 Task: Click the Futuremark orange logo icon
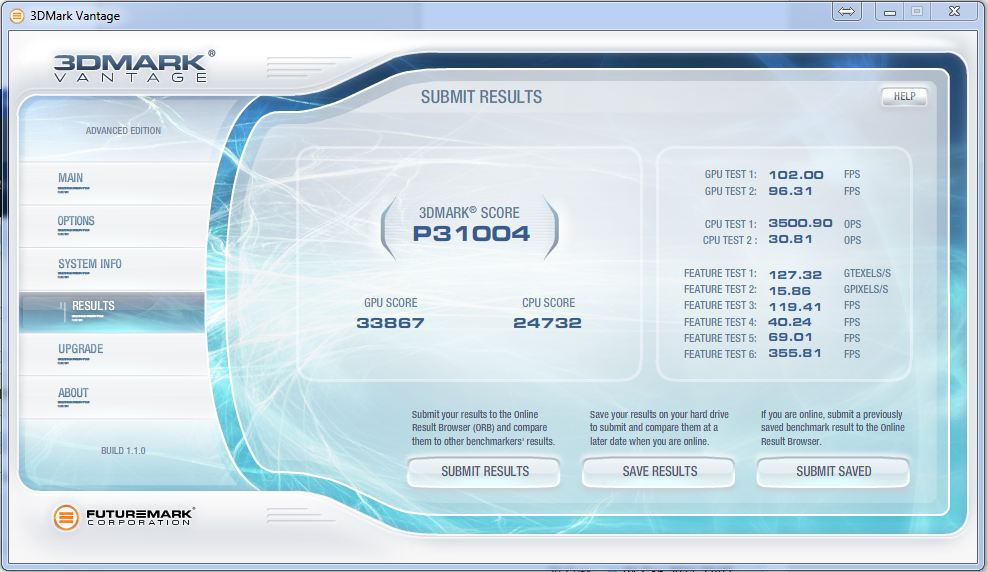tap(66, 517)
